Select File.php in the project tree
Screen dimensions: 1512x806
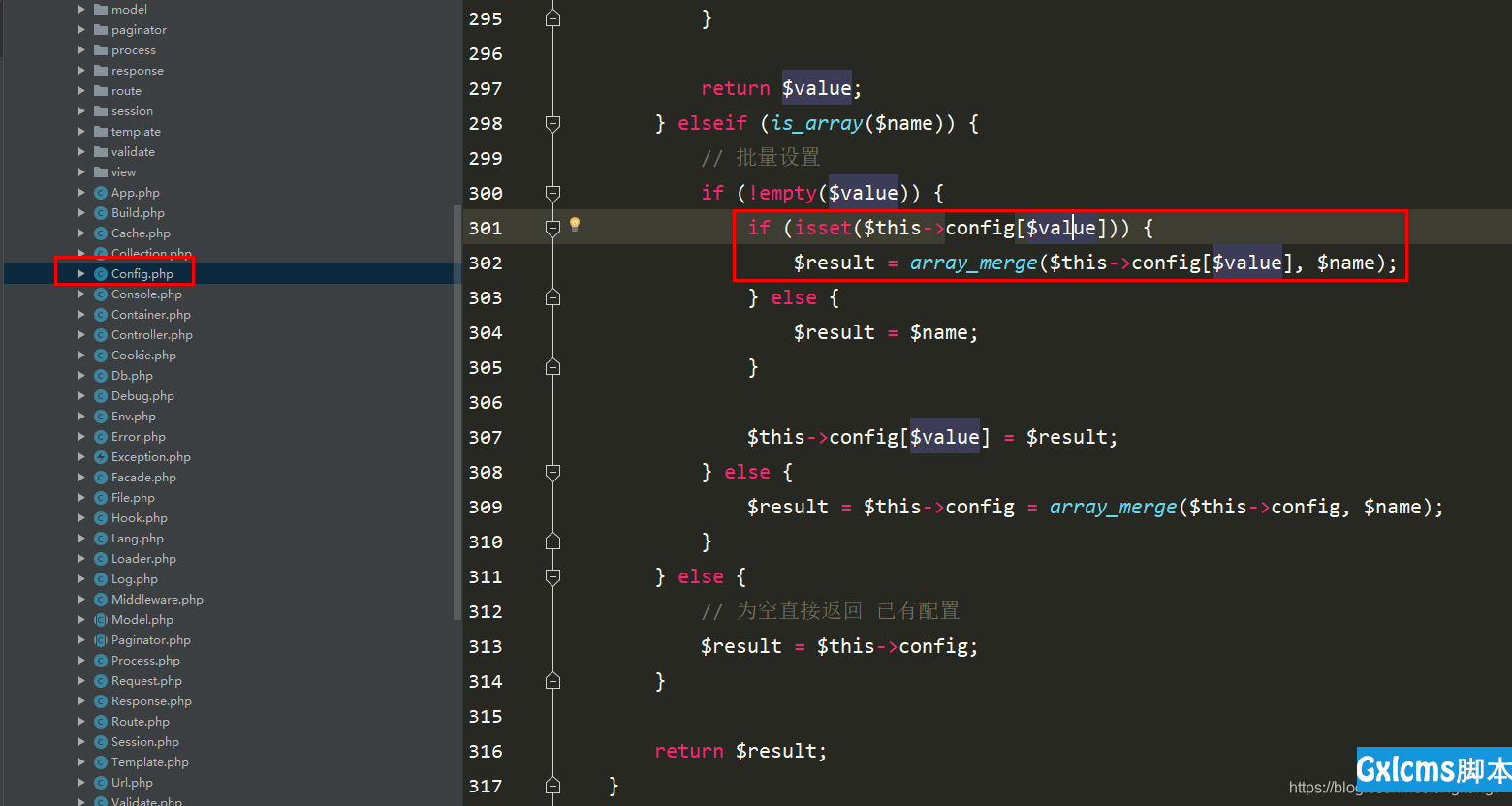click(x=133, y=498)
